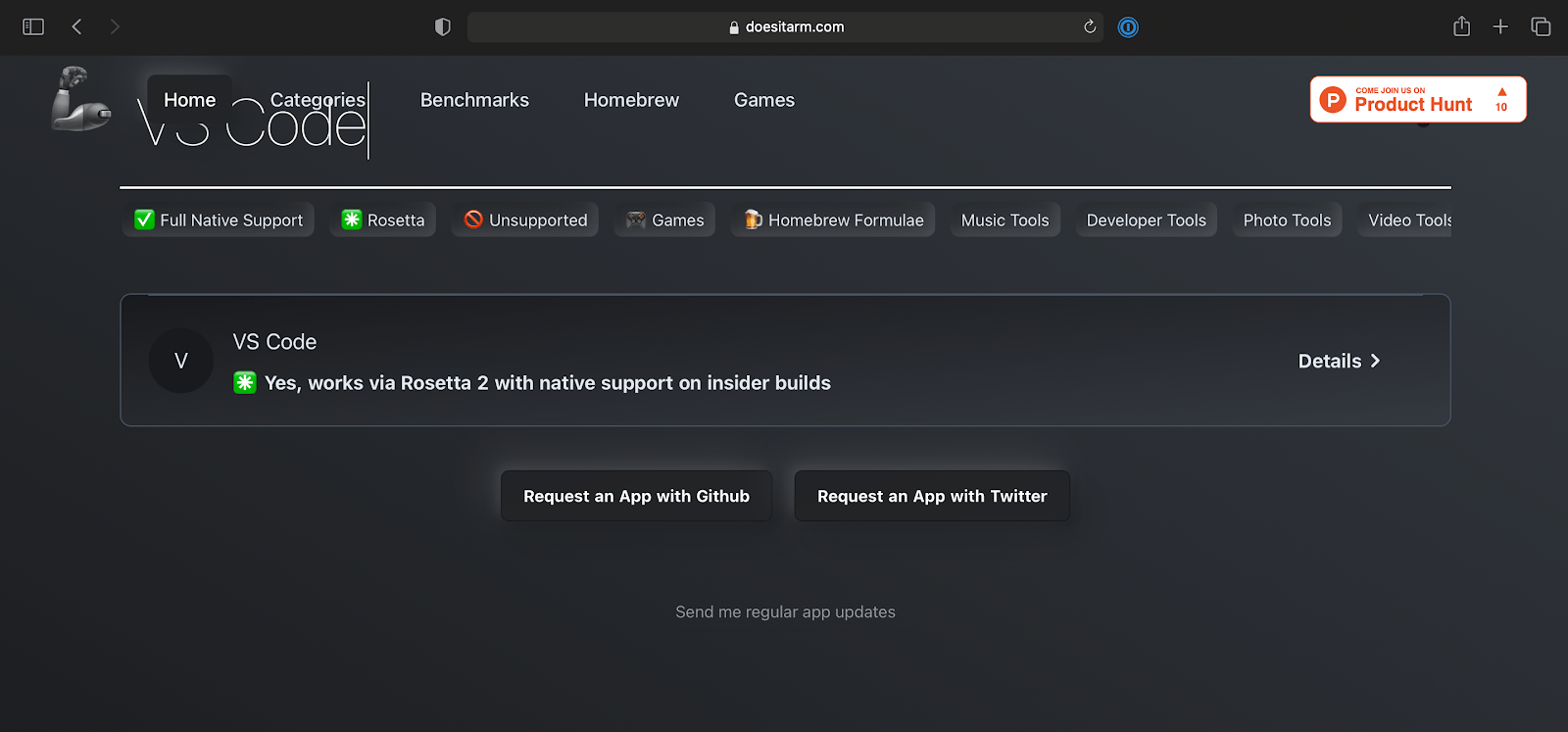Open a new tab with the plus icon
Viewport: 1568px width, 732px height.
tap(1500, 26)
